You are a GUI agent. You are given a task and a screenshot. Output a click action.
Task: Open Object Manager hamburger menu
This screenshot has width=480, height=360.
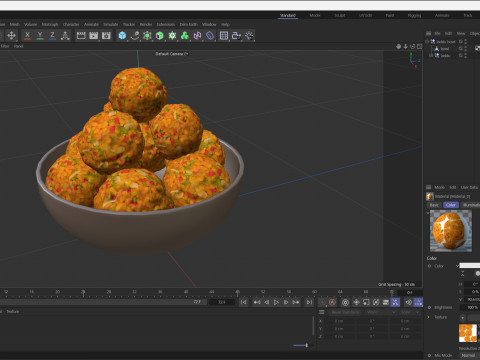429,33
